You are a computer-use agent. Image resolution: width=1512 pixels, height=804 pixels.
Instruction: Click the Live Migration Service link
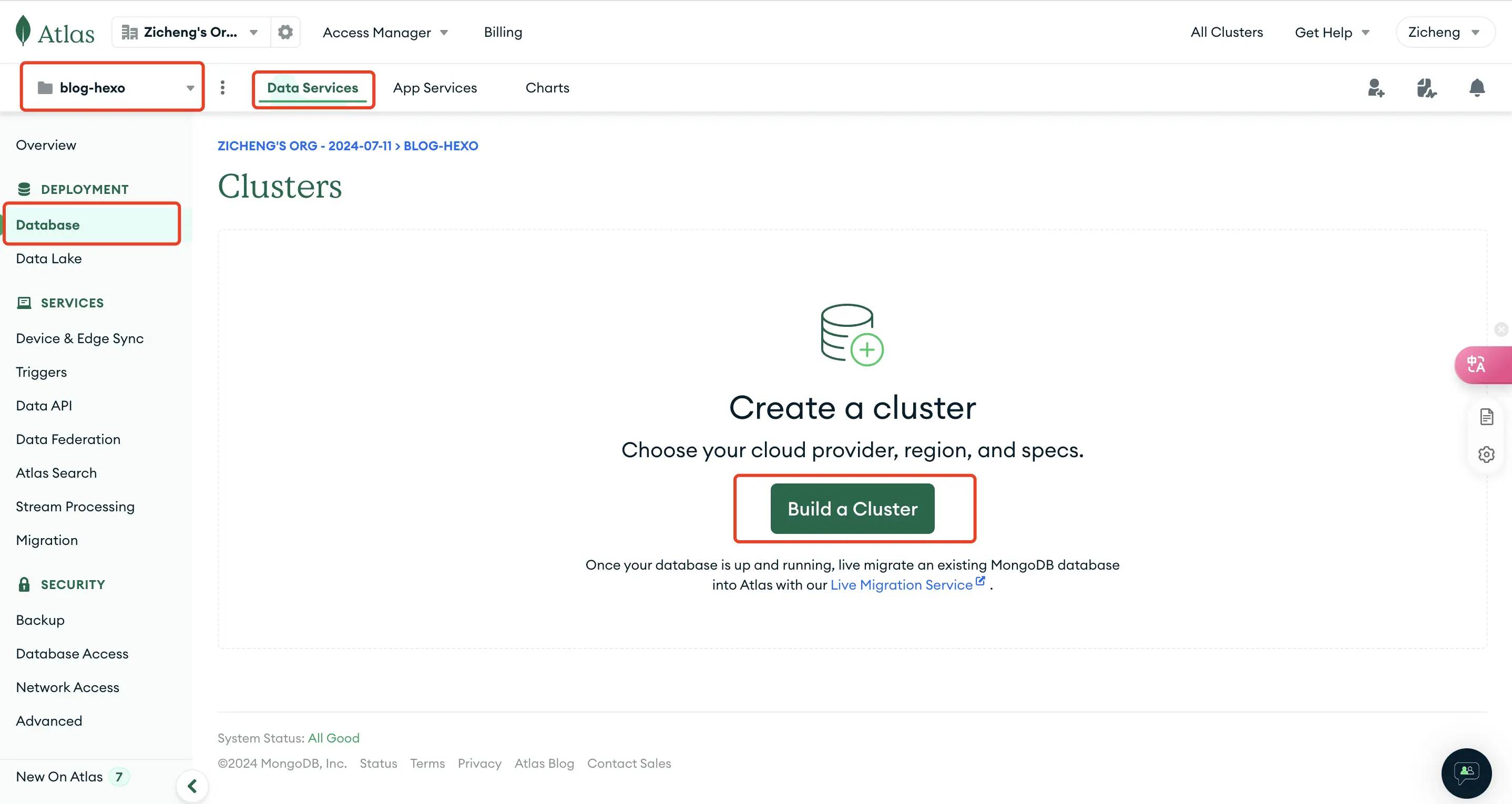pyautogui.click(x=901, y=584)
